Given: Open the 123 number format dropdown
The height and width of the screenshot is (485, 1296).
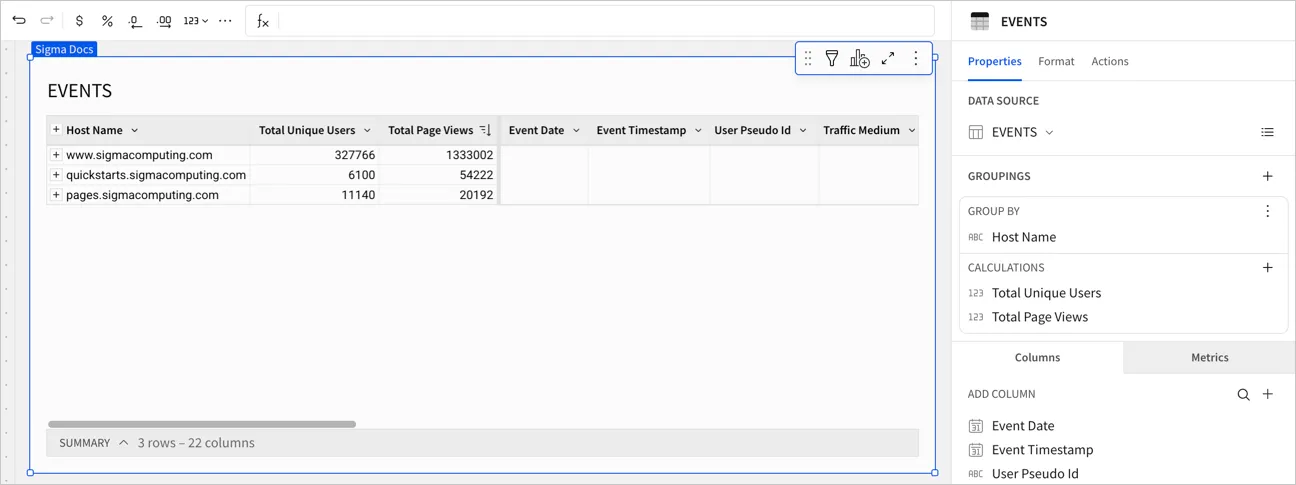Looking at the screenshot, I should (x=196, y=21).
